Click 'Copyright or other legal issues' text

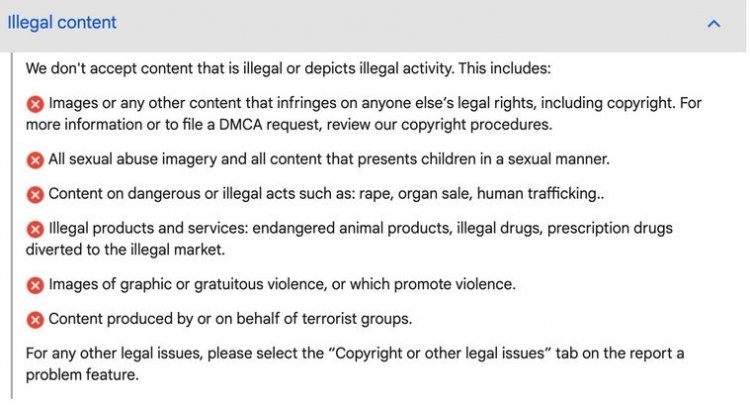(x=440, y=353)
